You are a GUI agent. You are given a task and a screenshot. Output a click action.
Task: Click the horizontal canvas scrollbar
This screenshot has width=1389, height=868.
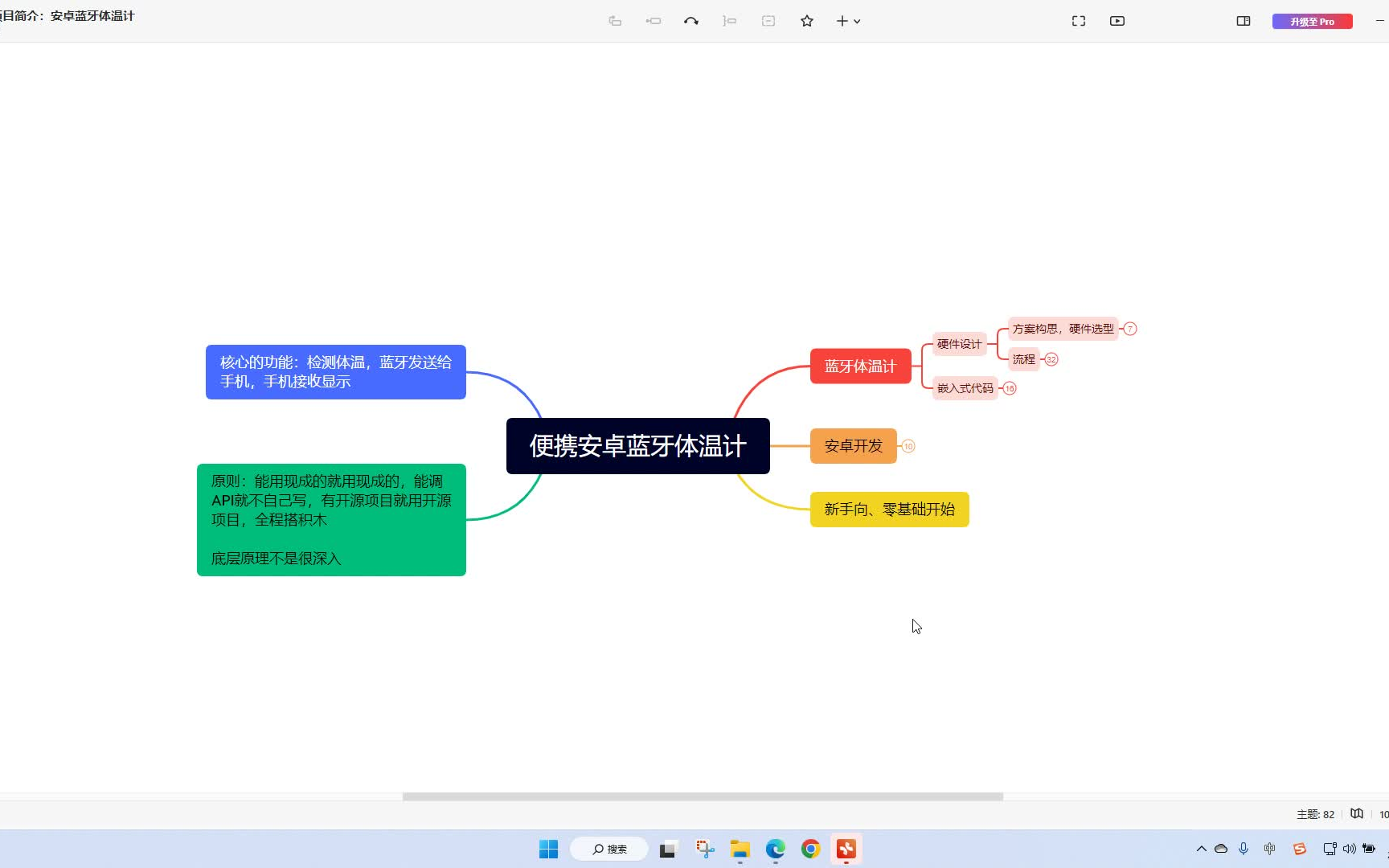(703, 796)
